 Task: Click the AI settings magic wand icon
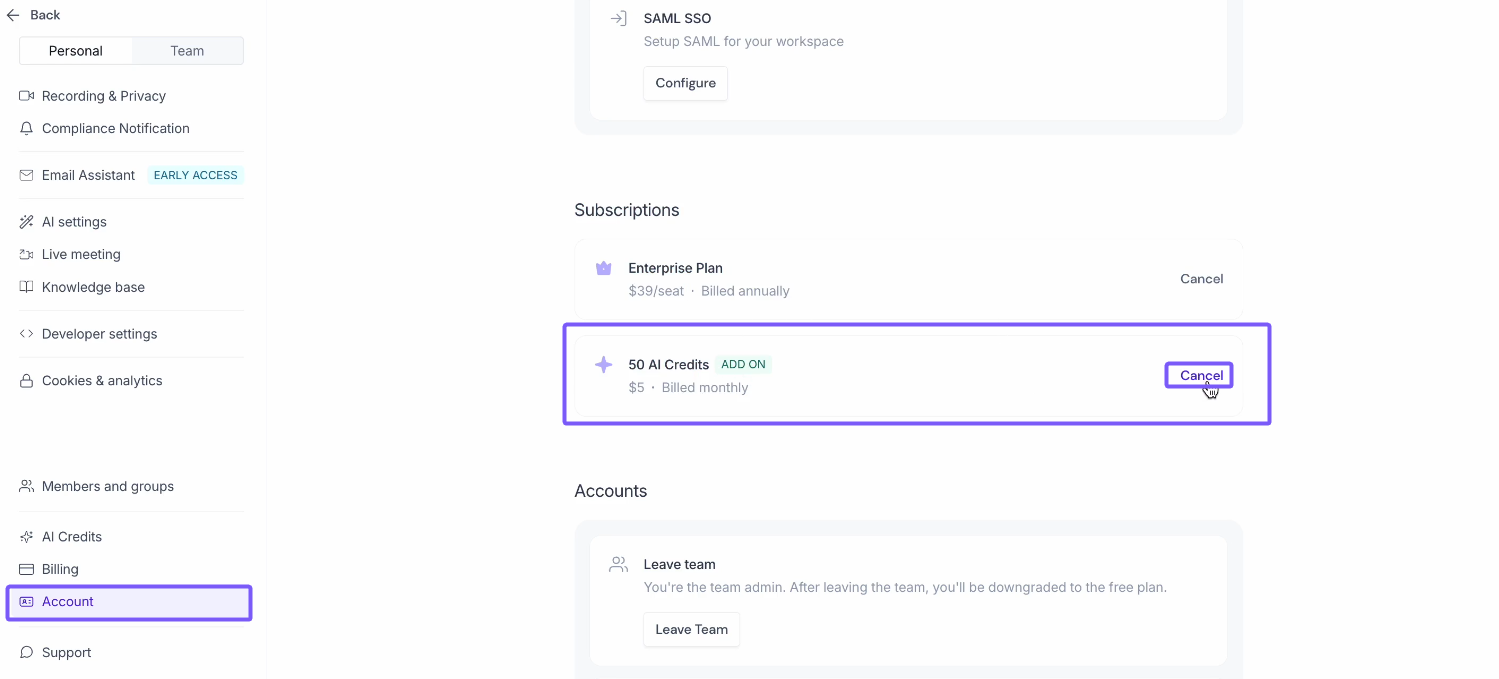pos(27,222)
